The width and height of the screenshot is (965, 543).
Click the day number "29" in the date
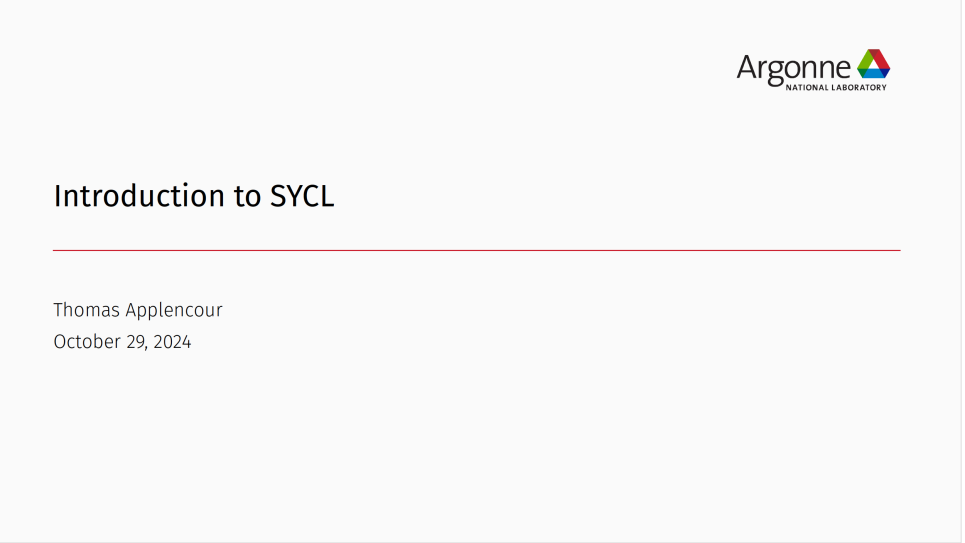tap(135, 342)
